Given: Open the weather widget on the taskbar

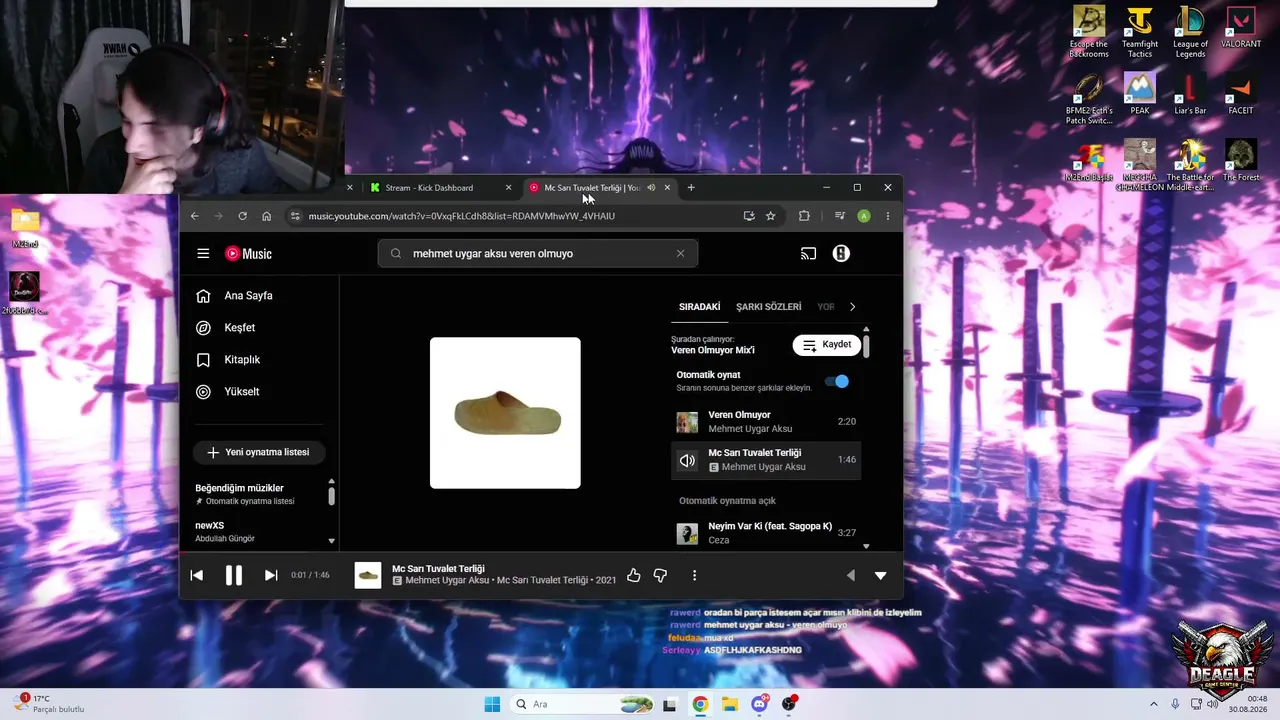Looking at the screenshot, I should click(x=48, y=704).
